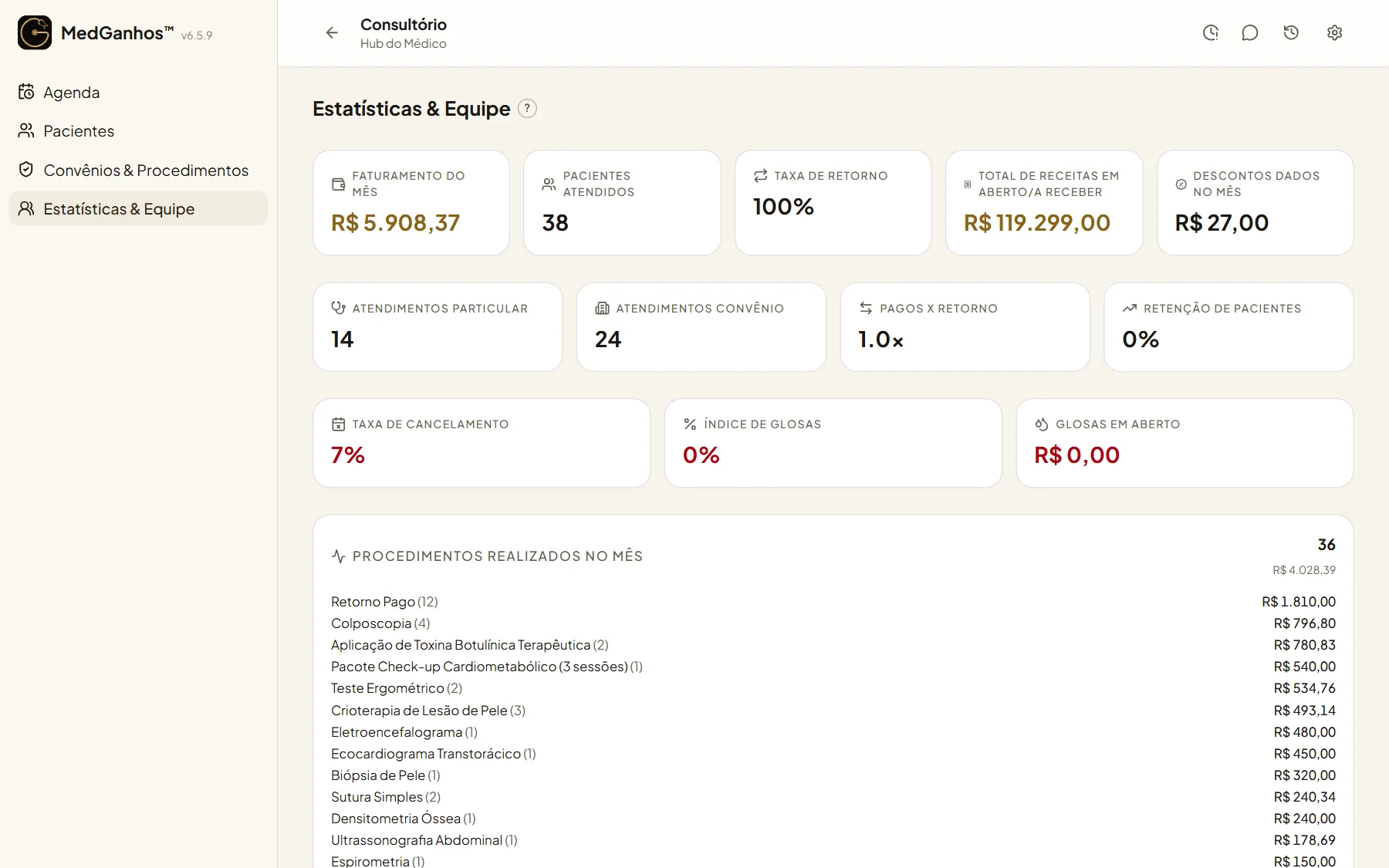
Task: Click the R$ 5.908,37 billing value
Action: point(395,223)
